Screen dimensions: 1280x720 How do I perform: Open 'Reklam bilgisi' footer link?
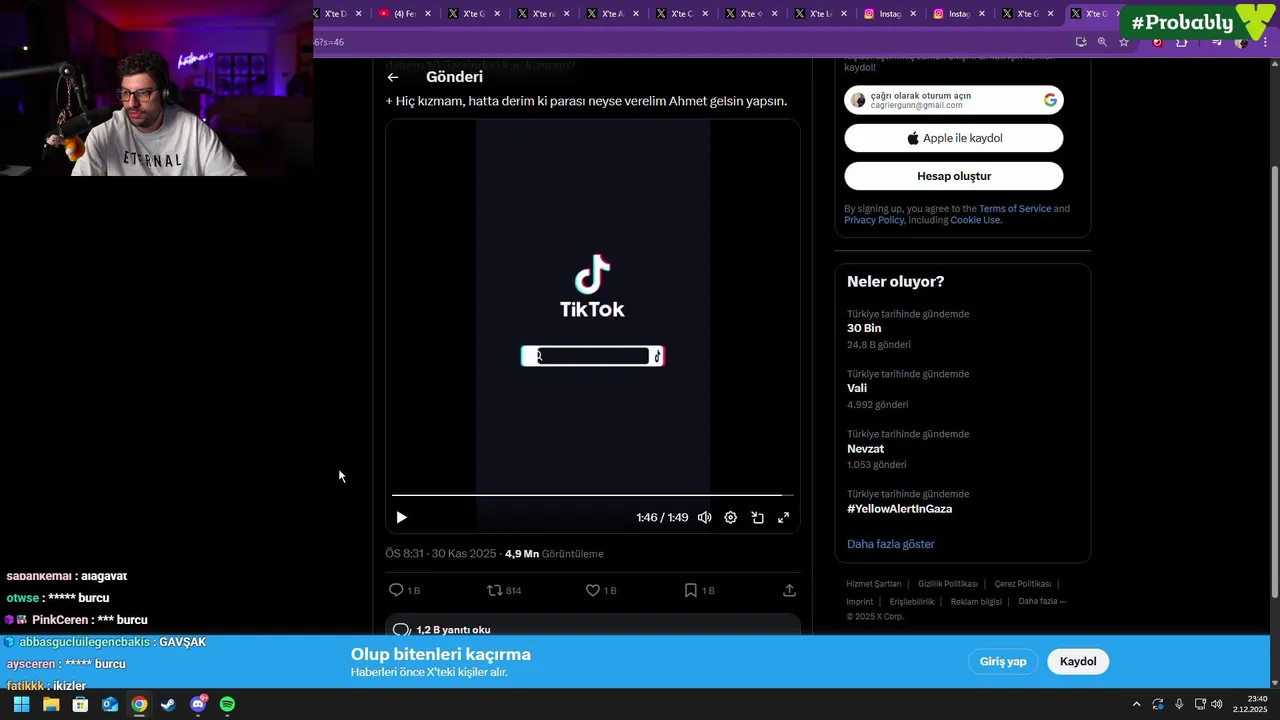[976, 602]
